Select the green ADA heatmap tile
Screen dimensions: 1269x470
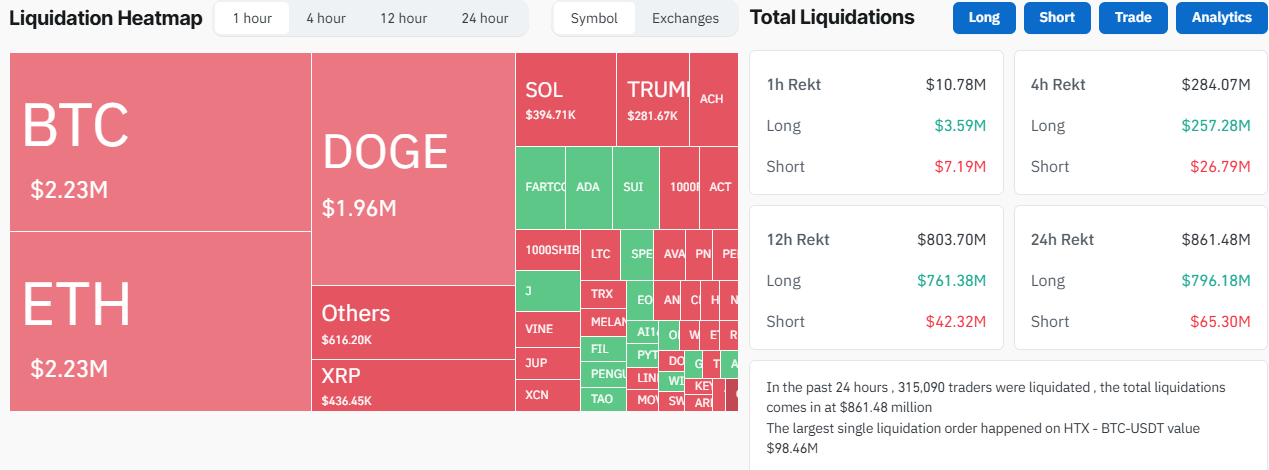588,187
